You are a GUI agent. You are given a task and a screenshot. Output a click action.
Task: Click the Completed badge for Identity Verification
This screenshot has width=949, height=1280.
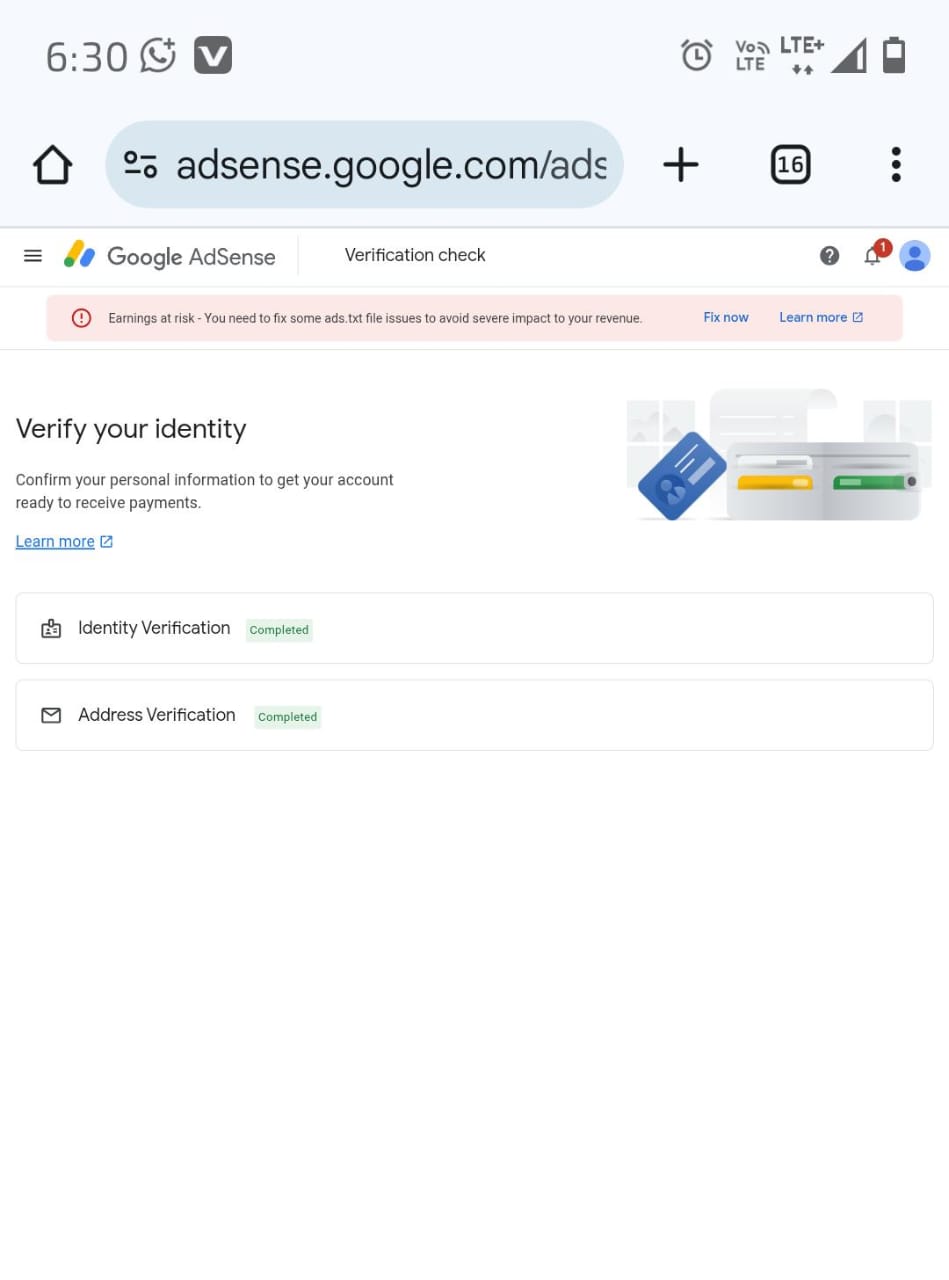click(x=279, y=630)
